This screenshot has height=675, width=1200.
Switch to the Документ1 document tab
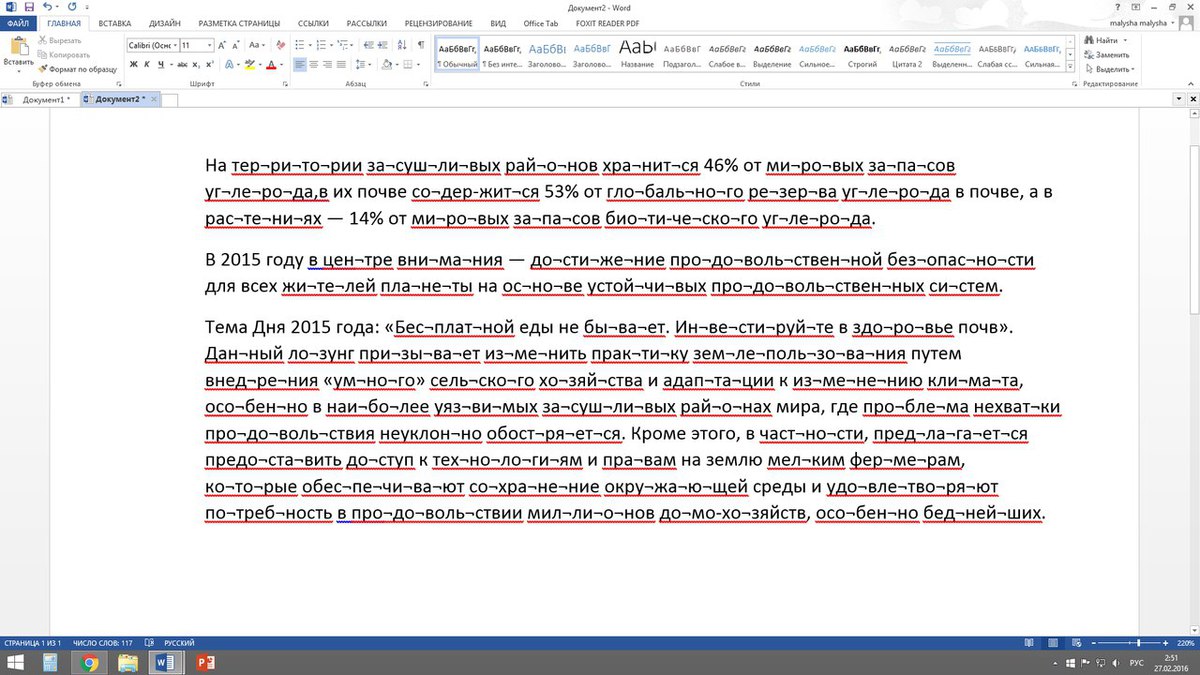pos(43,100)
